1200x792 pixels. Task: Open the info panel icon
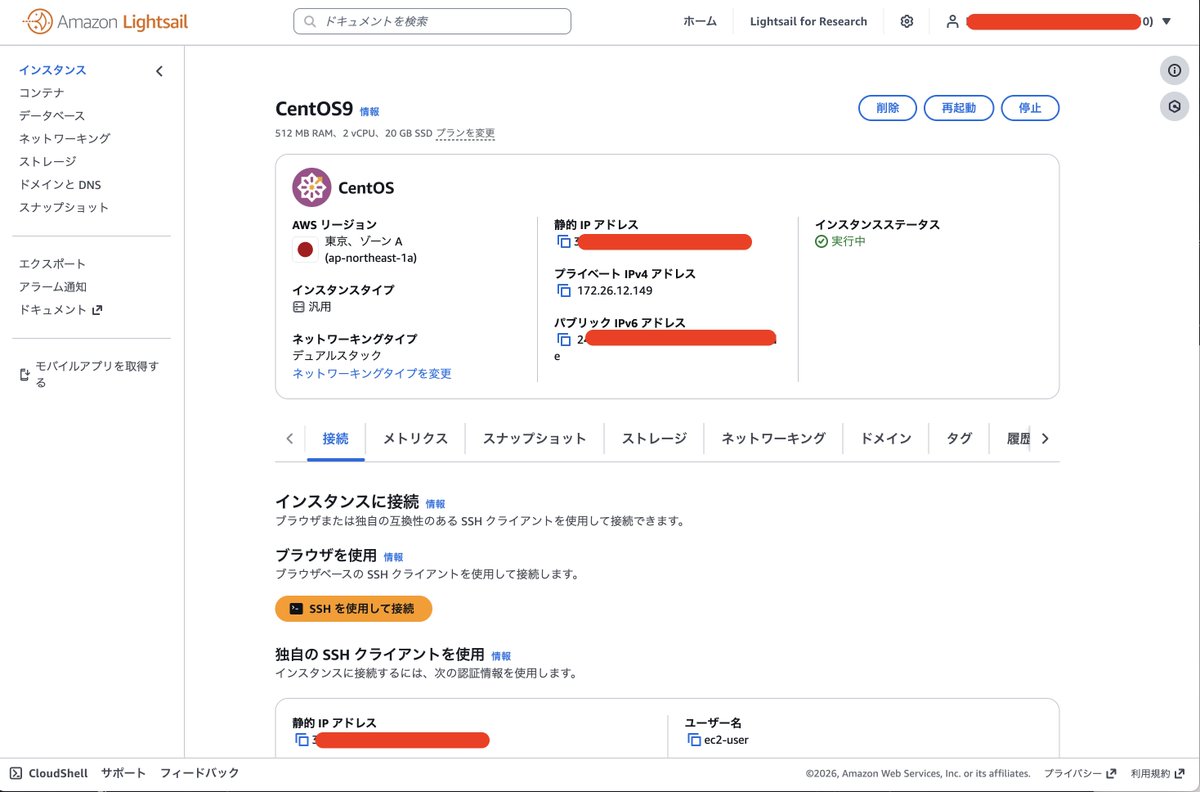[1174, 70]
